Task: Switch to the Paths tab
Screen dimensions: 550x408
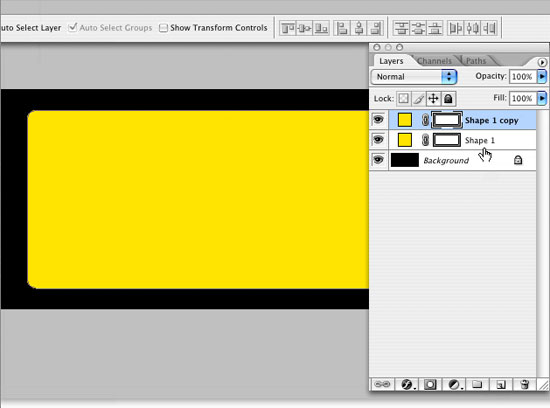Action: tap(476, 61)
